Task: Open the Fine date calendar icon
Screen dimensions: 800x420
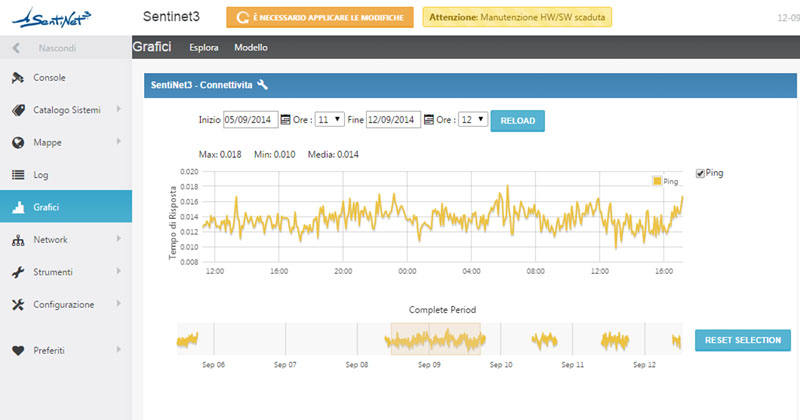Action: 429,119
